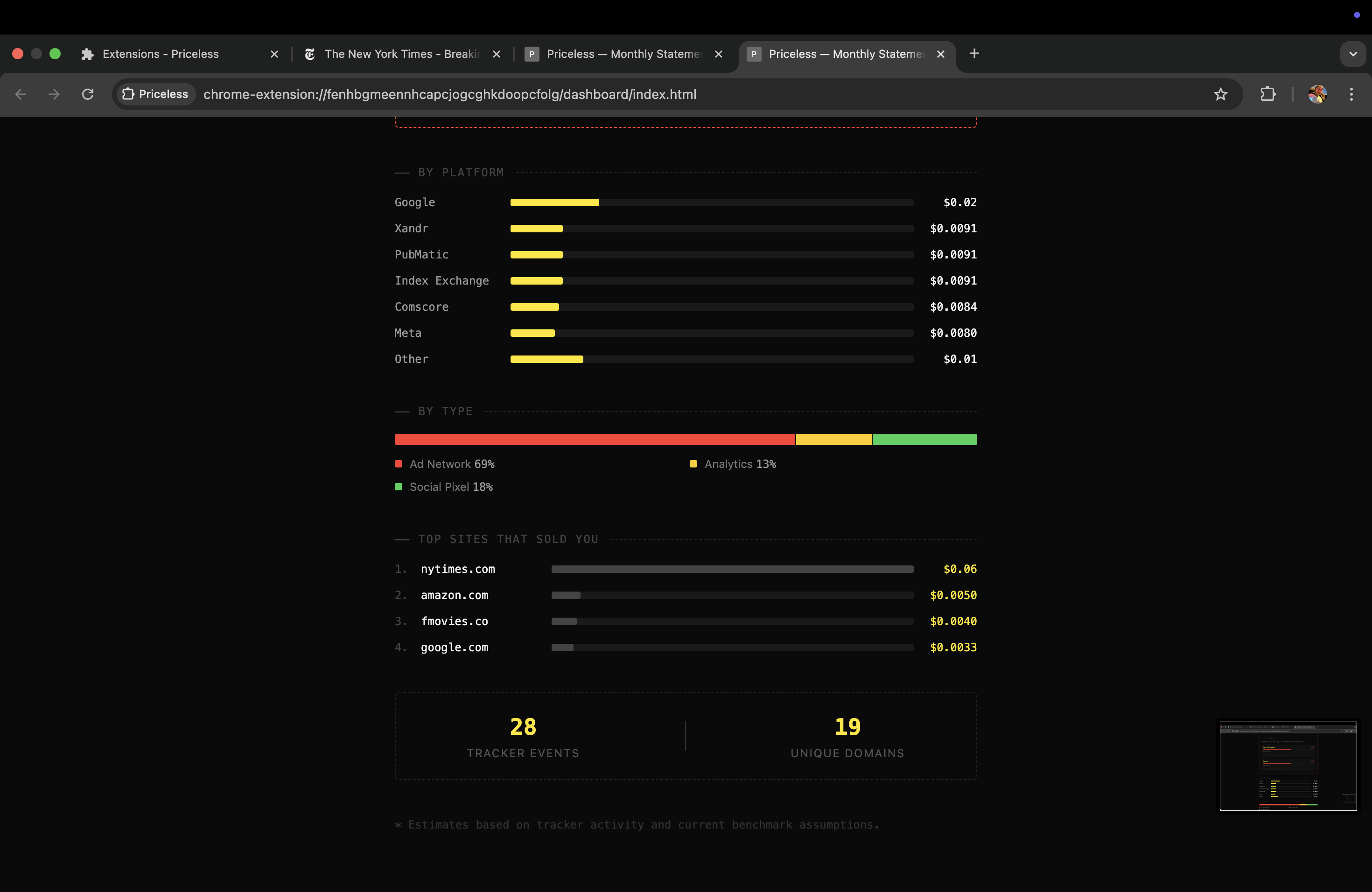The image size is (1372, 892).
Task: Click the Google platform bar
Action: click(554, 202)
